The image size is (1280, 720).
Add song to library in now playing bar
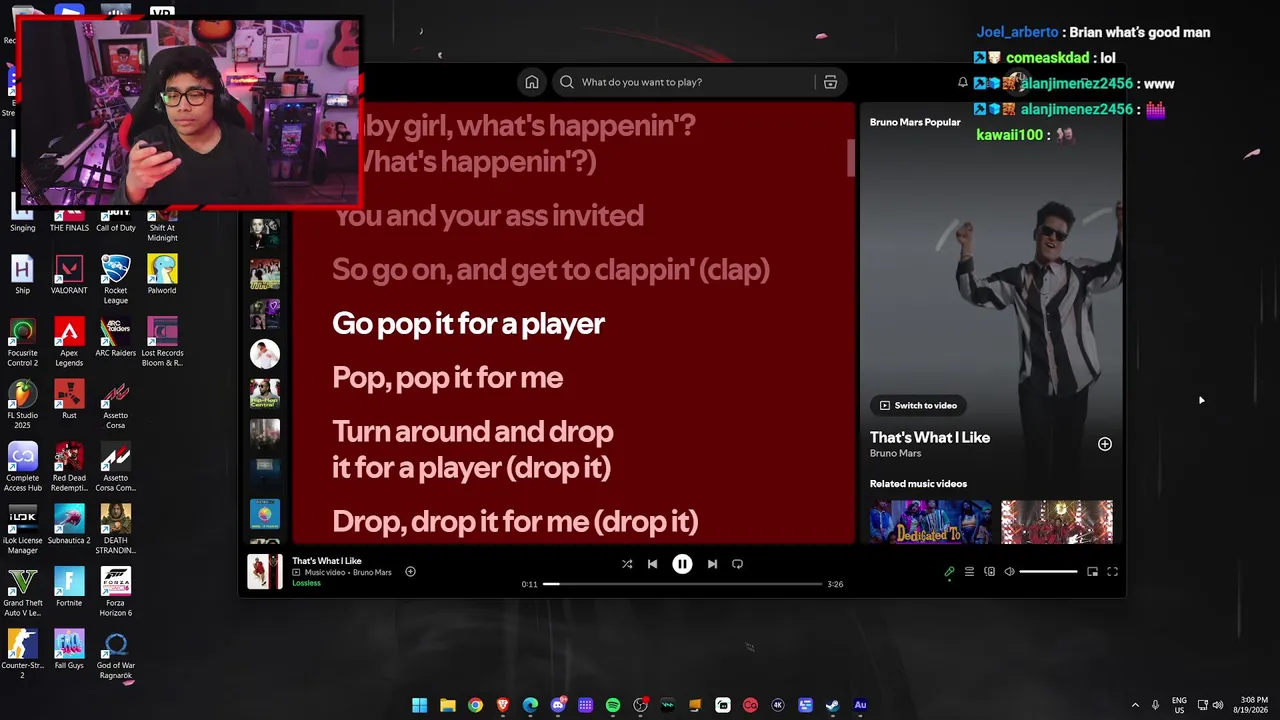(410, 572)
